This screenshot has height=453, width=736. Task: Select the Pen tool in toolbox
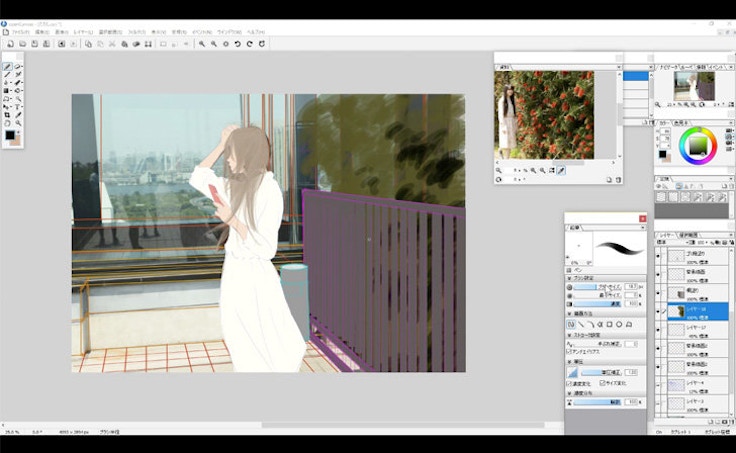coord(8,66)
